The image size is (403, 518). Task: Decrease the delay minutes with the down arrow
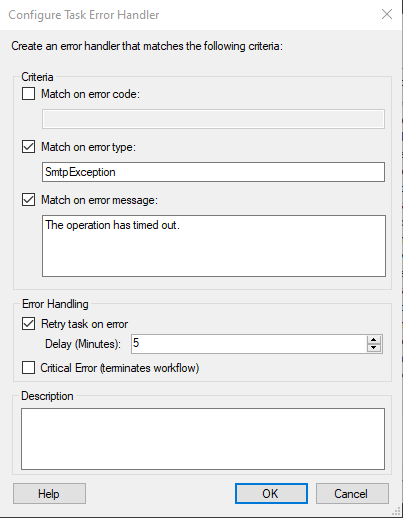pos(374,348)
